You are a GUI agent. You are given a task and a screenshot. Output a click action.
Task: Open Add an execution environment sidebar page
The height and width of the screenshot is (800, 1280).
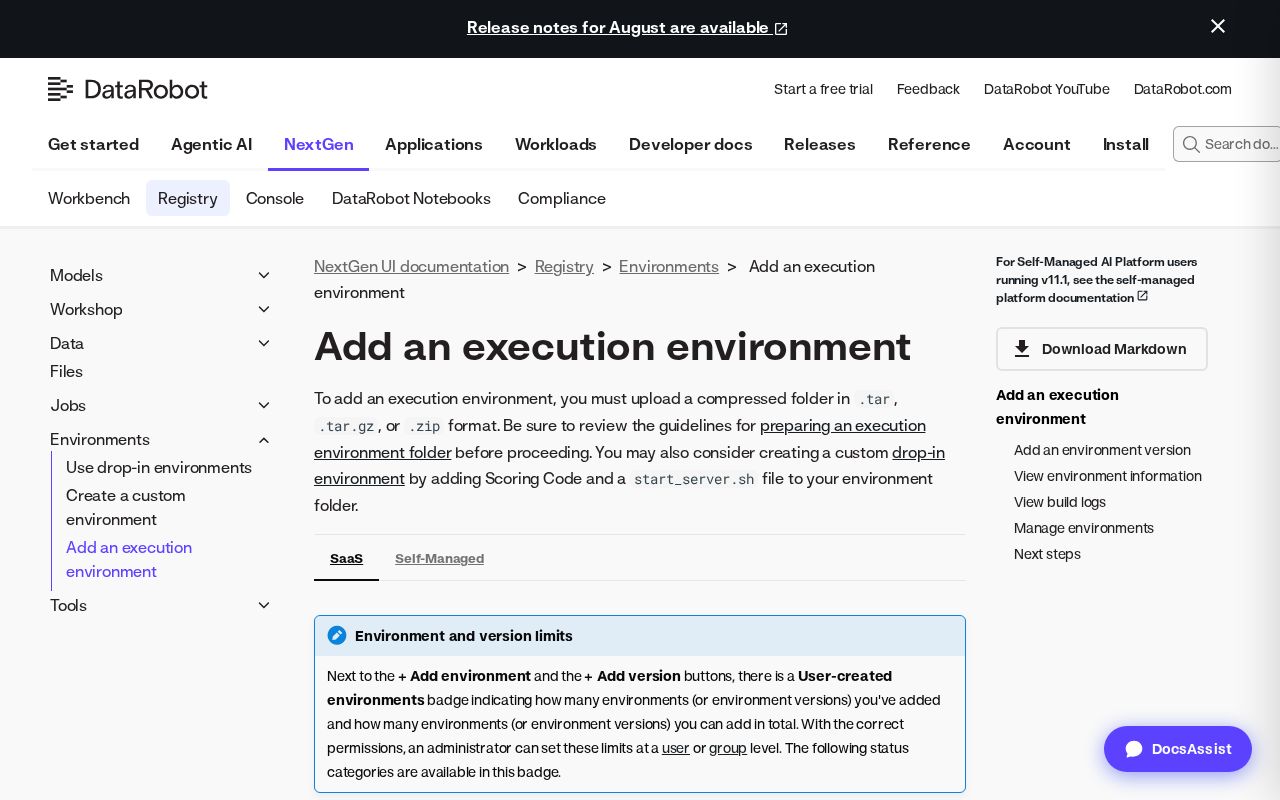pos(129,560)
